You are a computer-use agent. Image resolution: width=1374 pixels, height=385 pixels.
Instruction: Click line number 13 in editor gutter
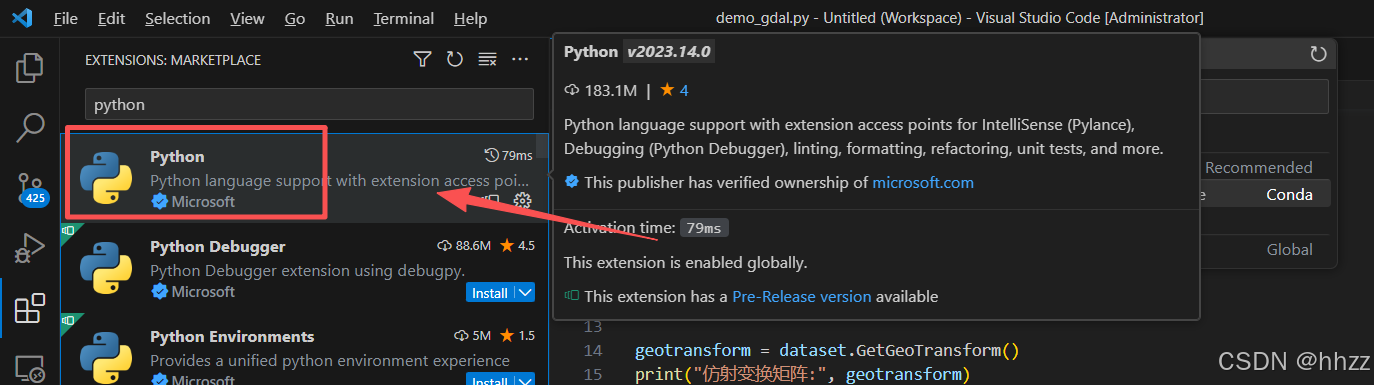[594, 327]
